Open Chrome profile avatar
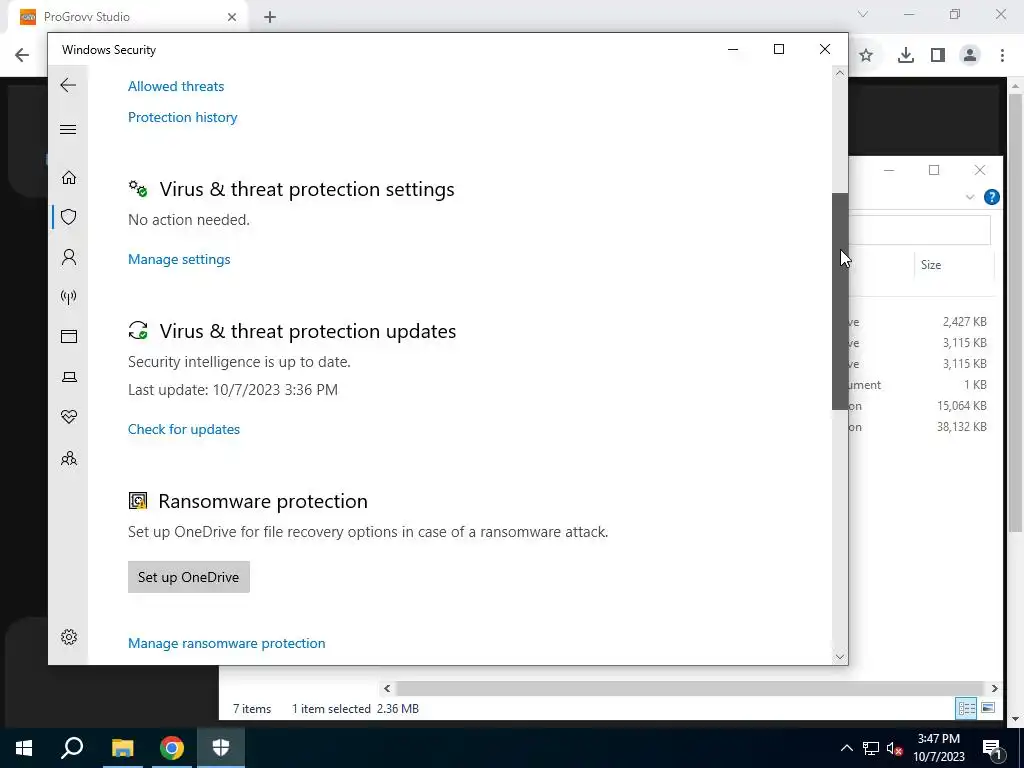The height and width of the screenshot is (768, 1024). point(970,56)
